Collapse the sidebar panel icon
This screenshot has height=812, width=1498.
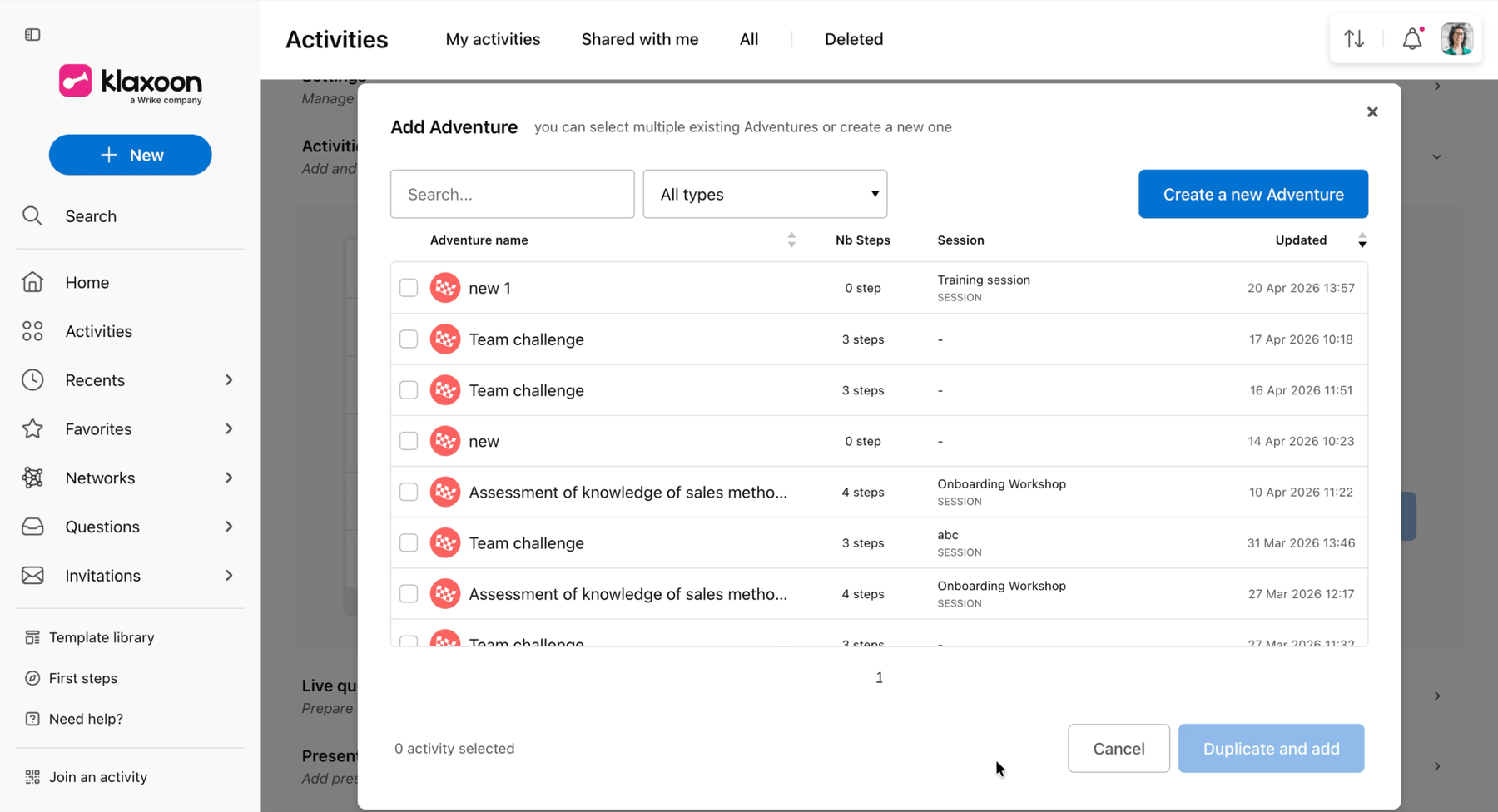32,35
